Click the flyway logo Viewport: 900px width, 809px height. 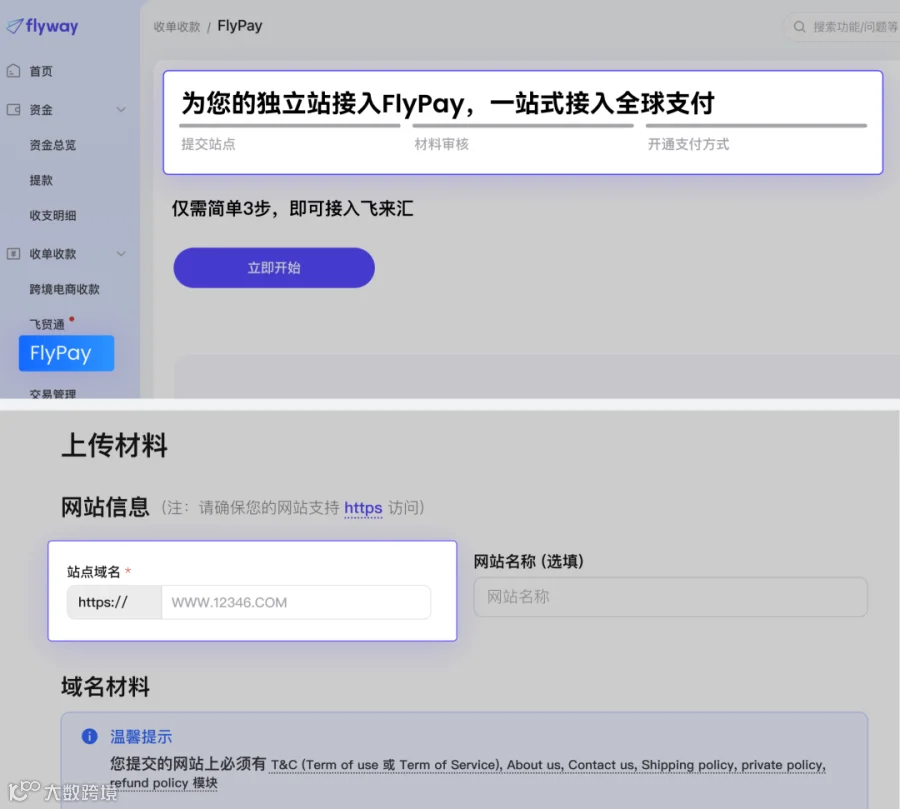[x=42, y=26]
